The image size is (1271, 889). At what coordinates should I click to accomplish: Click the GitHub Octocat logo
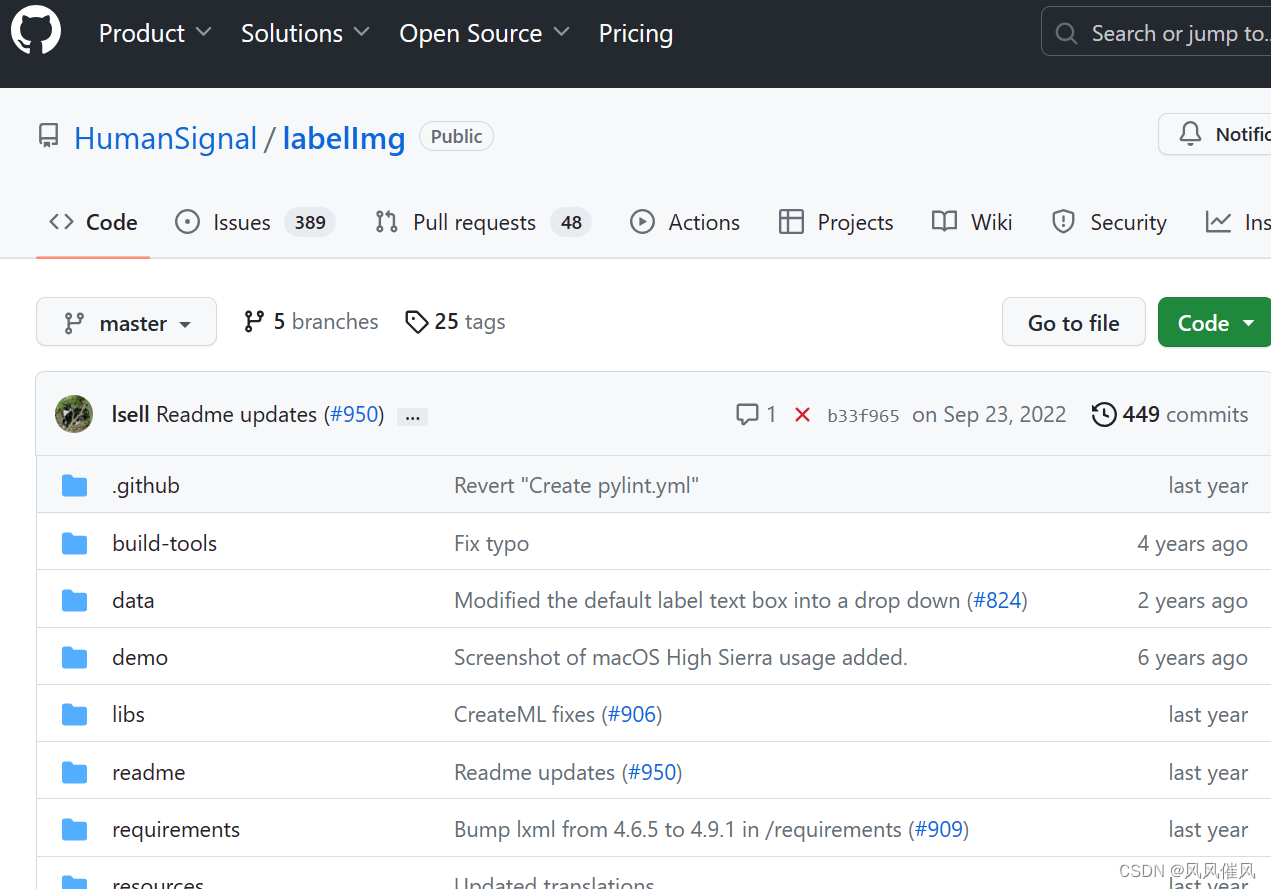(36, 30)
